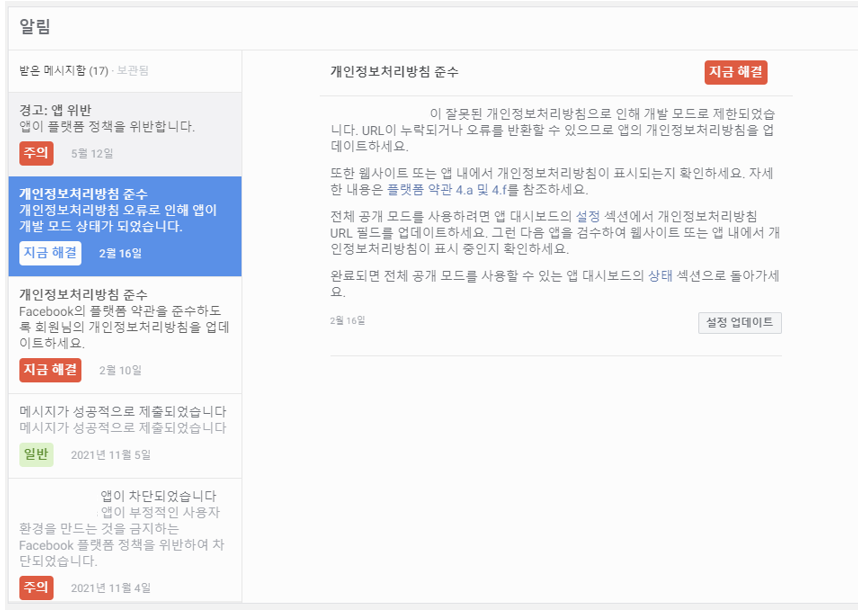
Task: Open 메시지가 성공적으로 제출되었습니다 notification
Action: click(x=125, y=436)
